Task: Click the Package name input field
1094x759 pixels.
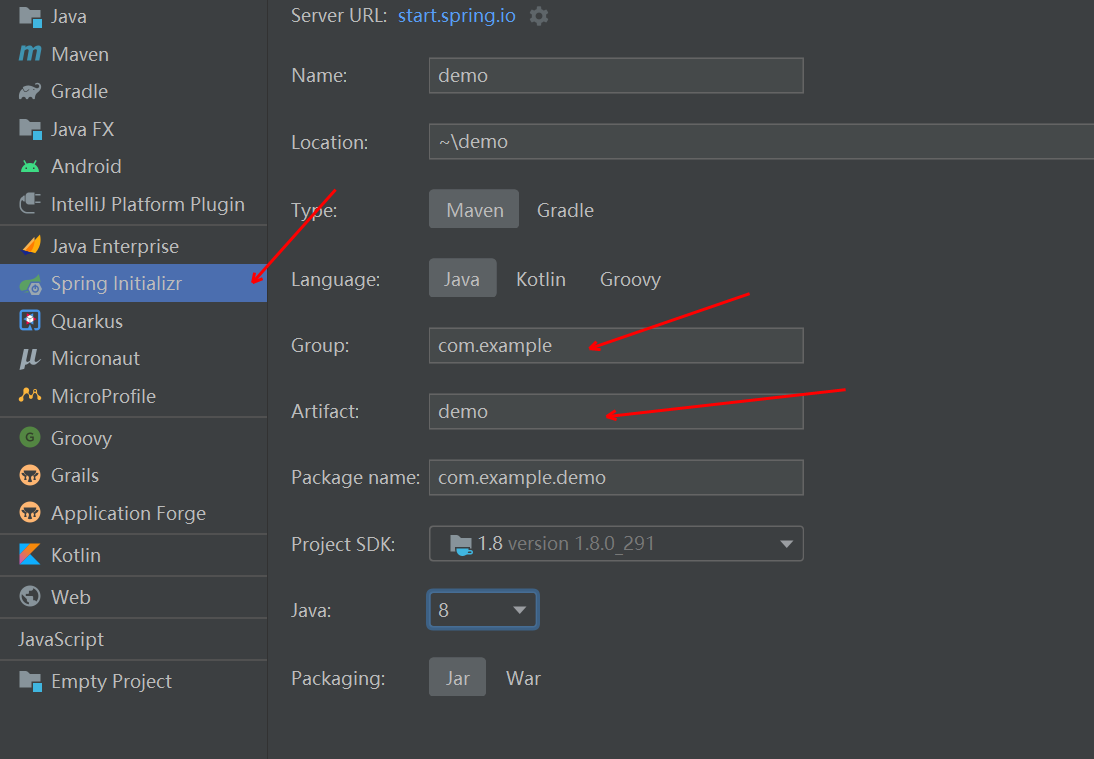Action: pyautogui.click(x=616, y=477)
